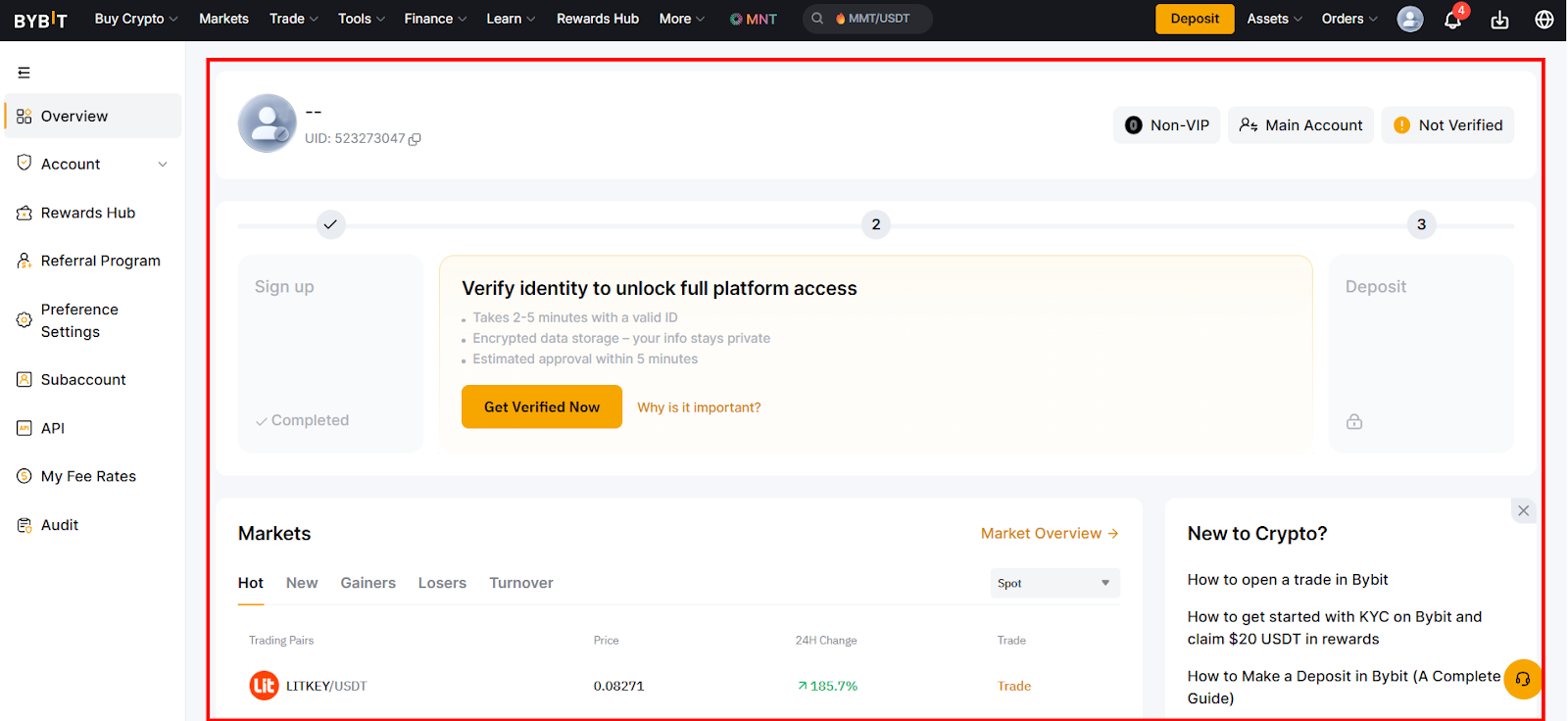Click the LITKEY/USDT trading pair name
Screen dimensions: 1568x721
pos(326,686)
